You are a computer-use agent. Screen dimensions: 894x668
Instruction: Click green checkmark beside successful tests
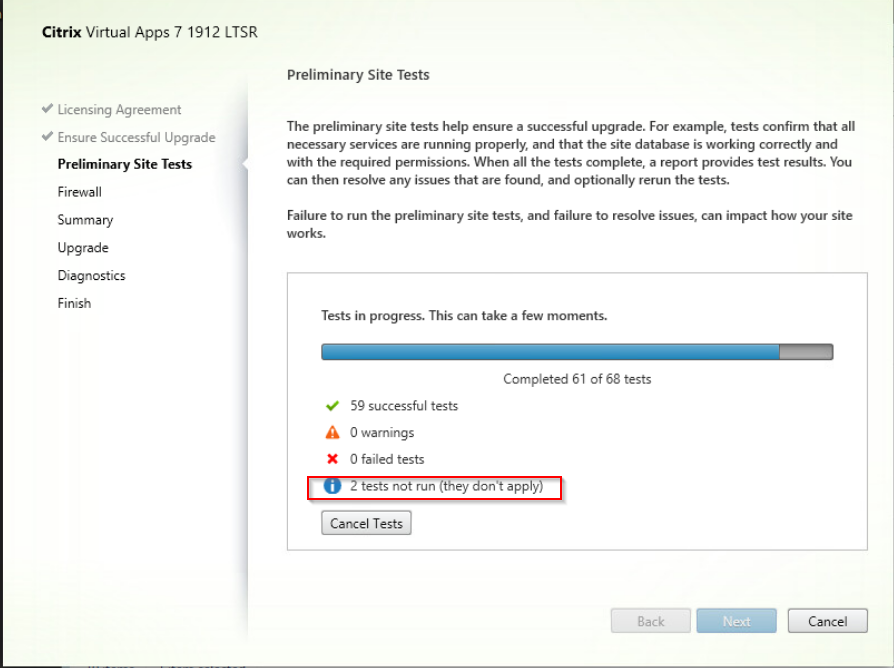click(332, 406)
